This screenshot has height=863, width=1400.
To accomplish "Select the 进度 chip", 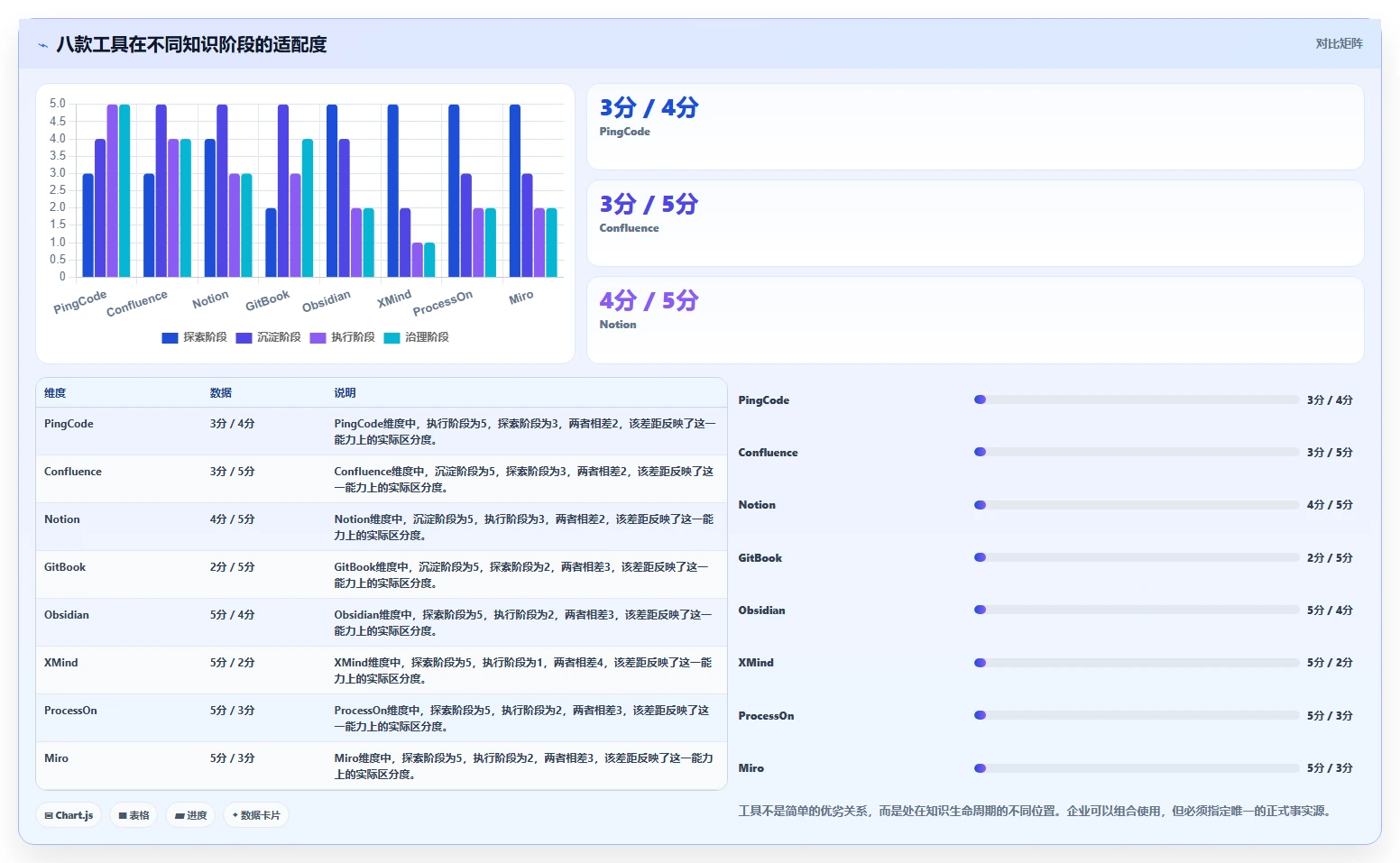I will [190, 815].
